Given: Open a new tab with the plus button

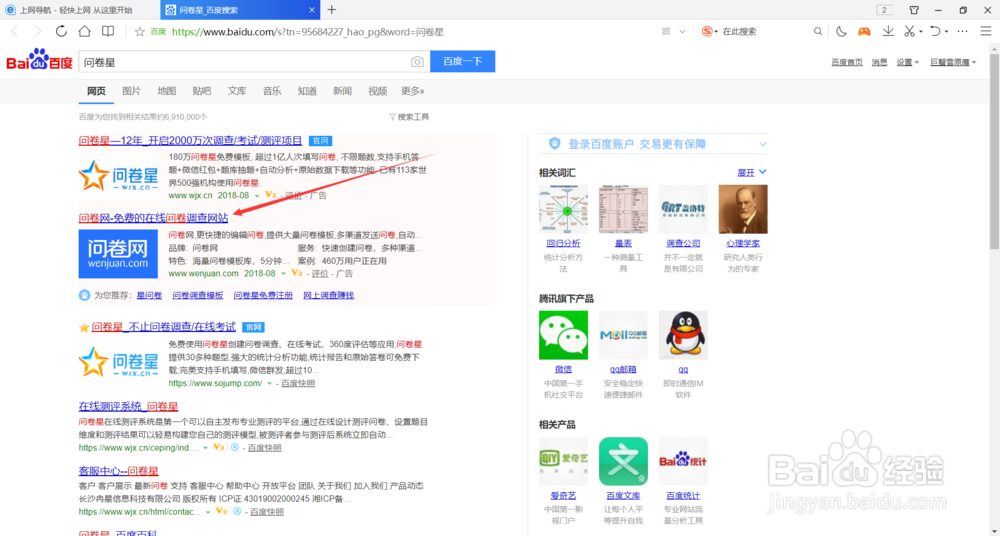Looking at the screenshot, I should (x=332, y=10).
